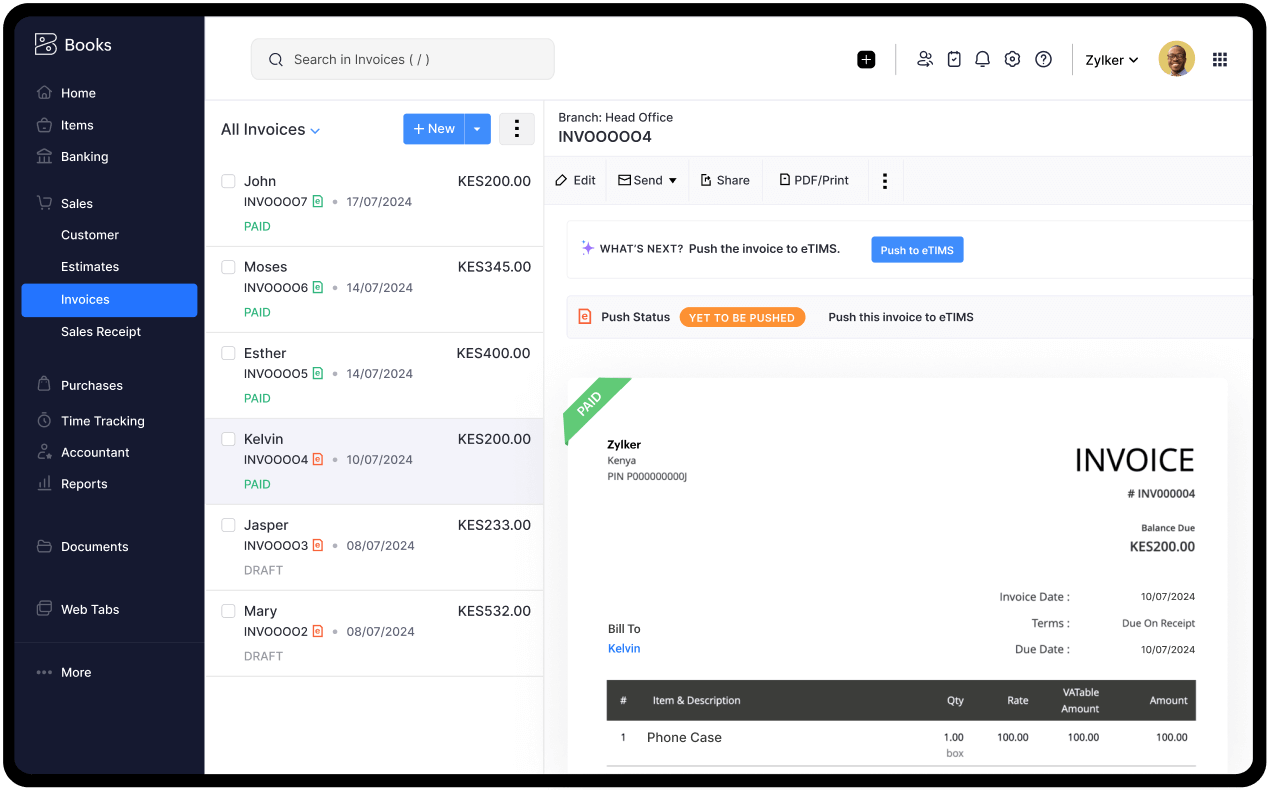The width and height of the screenshot is (1270, 790).
Task: Open the settings gear icon
Action: pos(1012,59)
